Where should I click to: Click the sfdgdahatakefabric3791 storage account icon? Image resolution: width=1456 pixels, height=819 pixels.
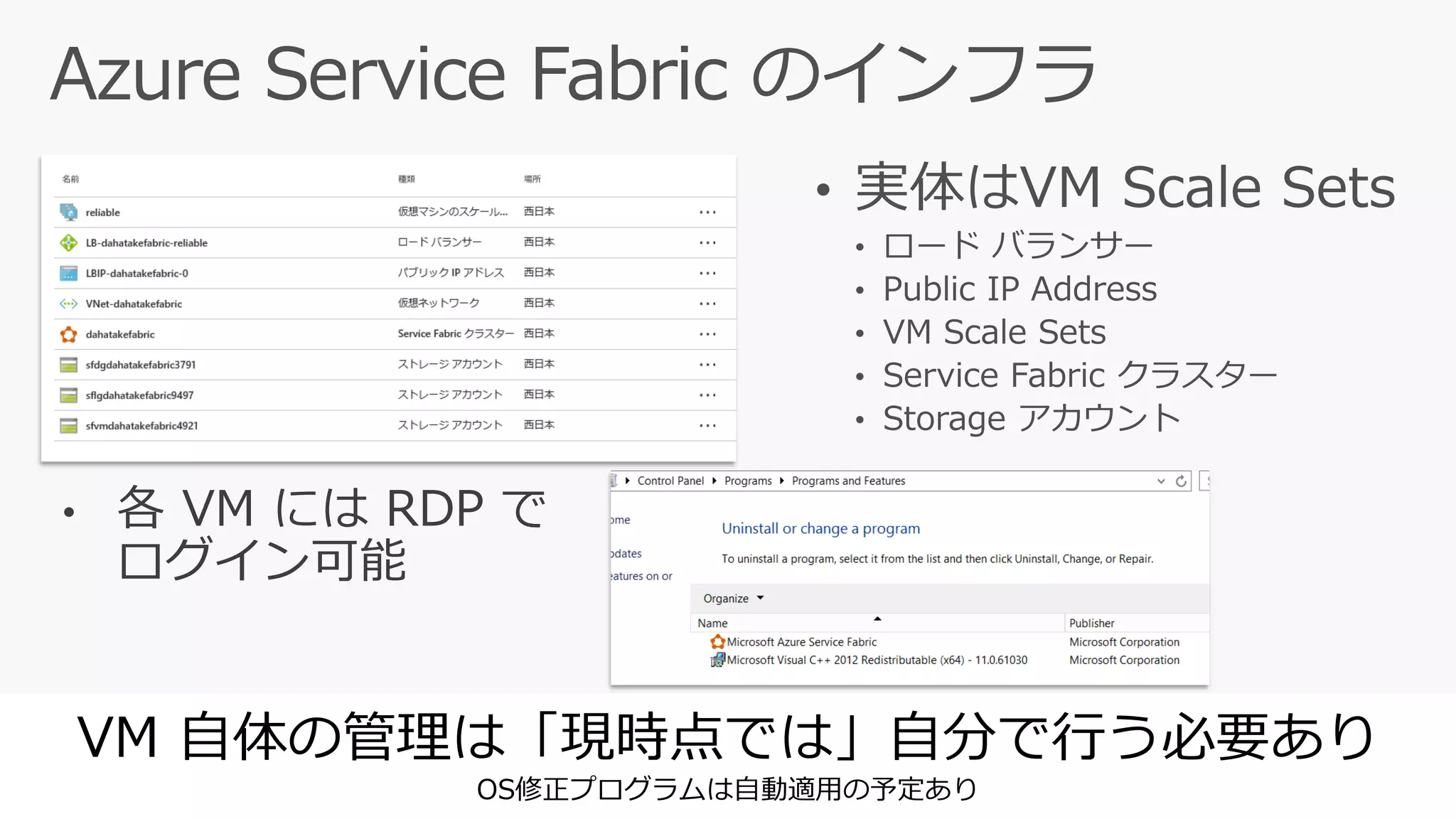[x=69, y=365]
